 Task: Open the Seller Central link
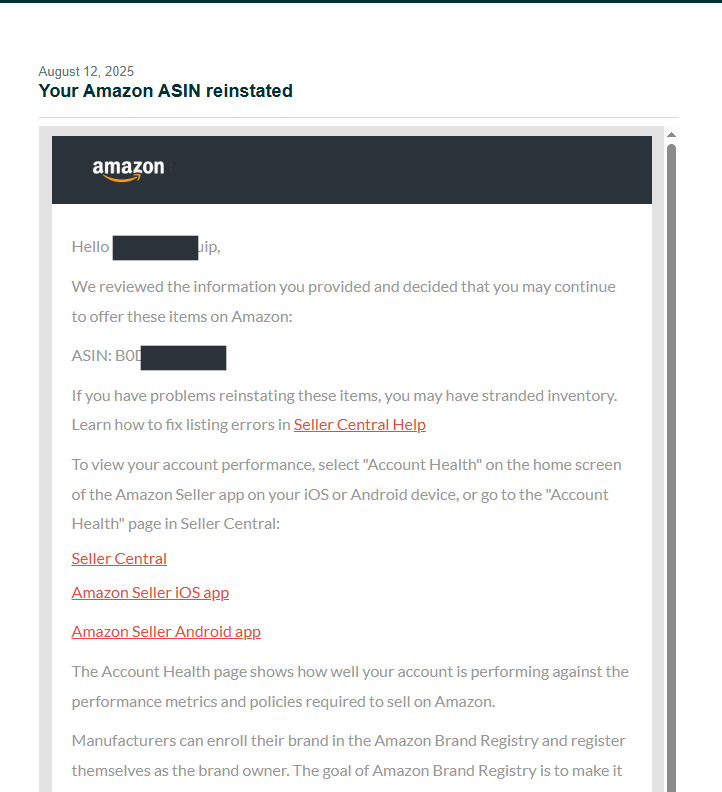coord(119,559)
